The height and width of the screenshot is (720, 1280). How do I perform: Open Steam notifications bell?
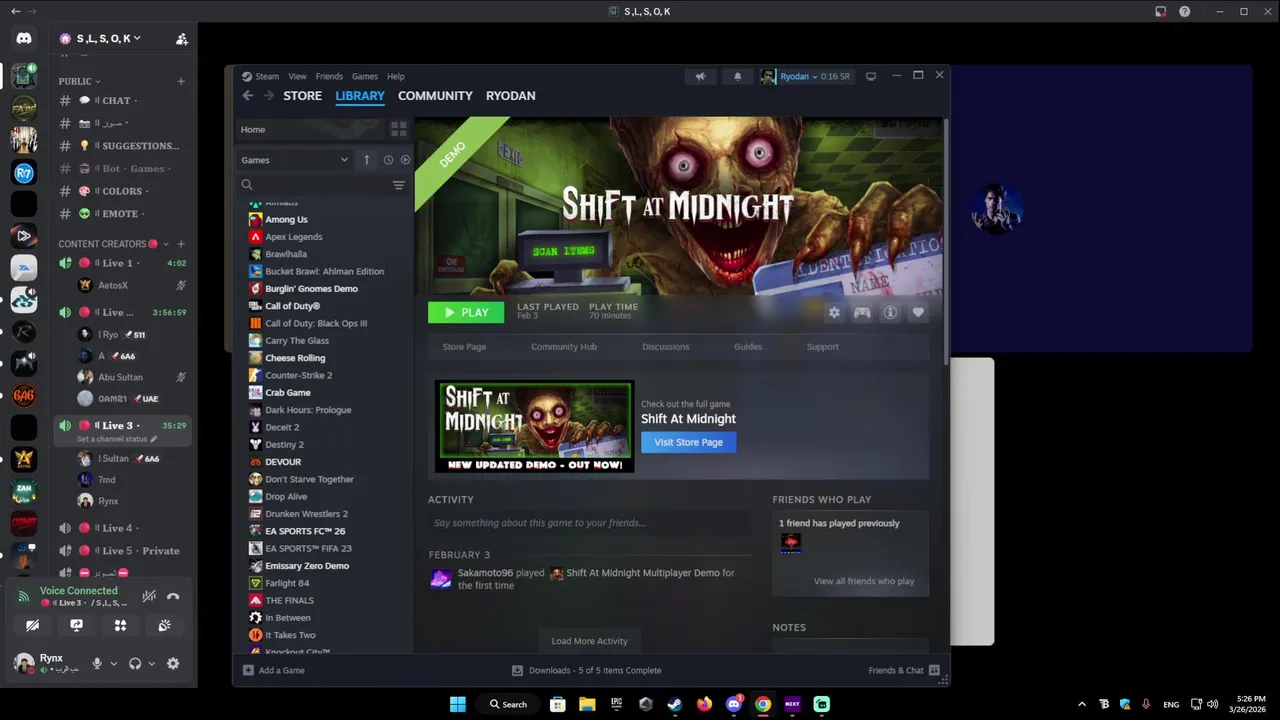(x=738, y=76)
